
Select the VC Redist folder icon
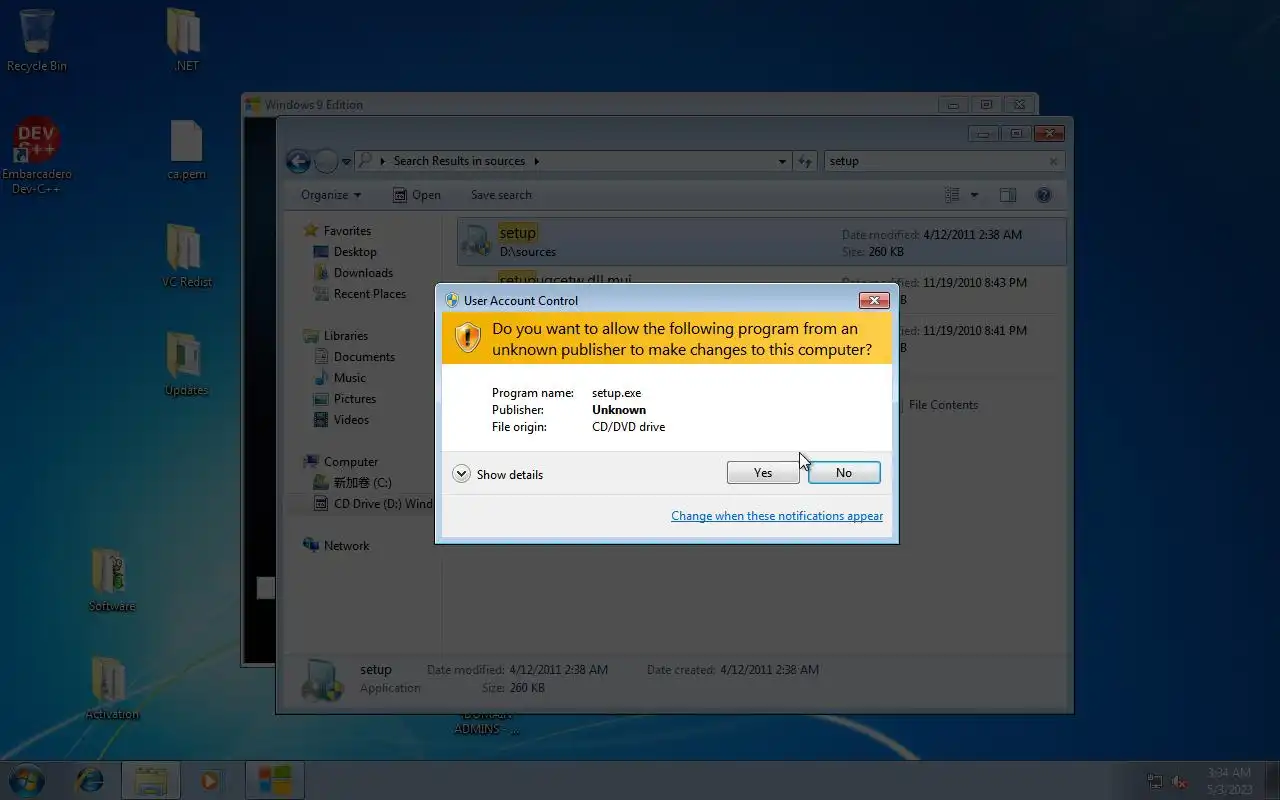187,256
